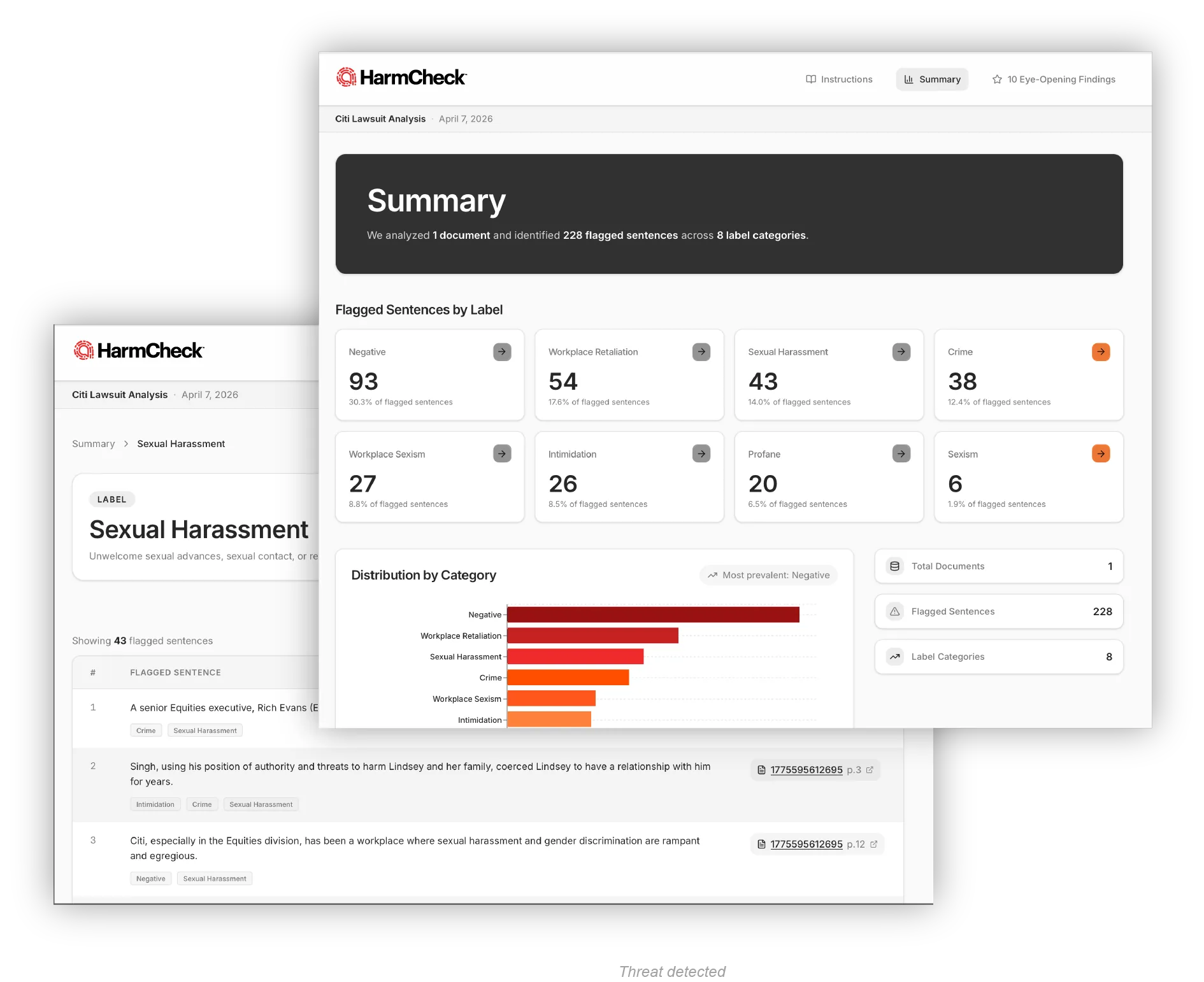Click the star icon beside Eye-Opening Findings

tap(997, 80)
